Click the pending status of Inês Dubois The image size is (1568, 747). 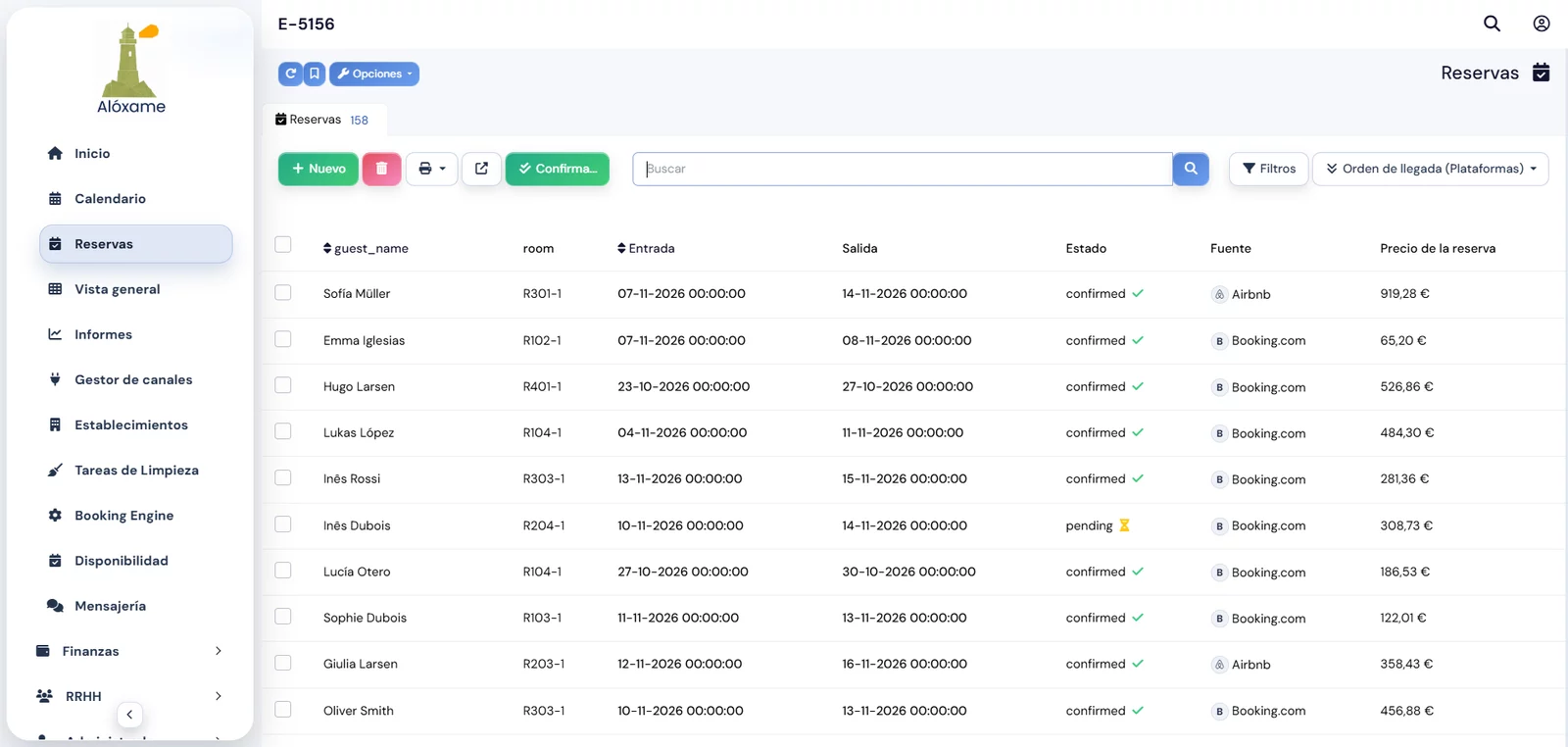pos(1098,525)
